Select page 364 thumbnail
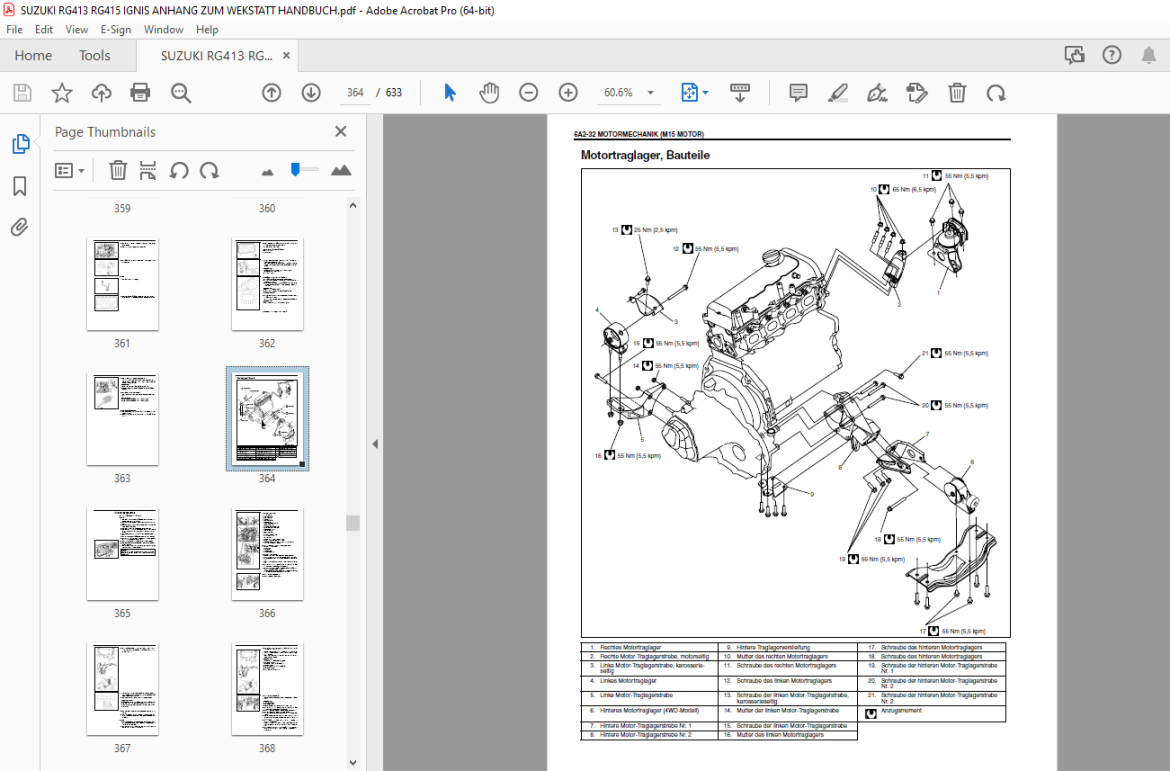Viewport: 1170px width, 771px height. (267, 419)
